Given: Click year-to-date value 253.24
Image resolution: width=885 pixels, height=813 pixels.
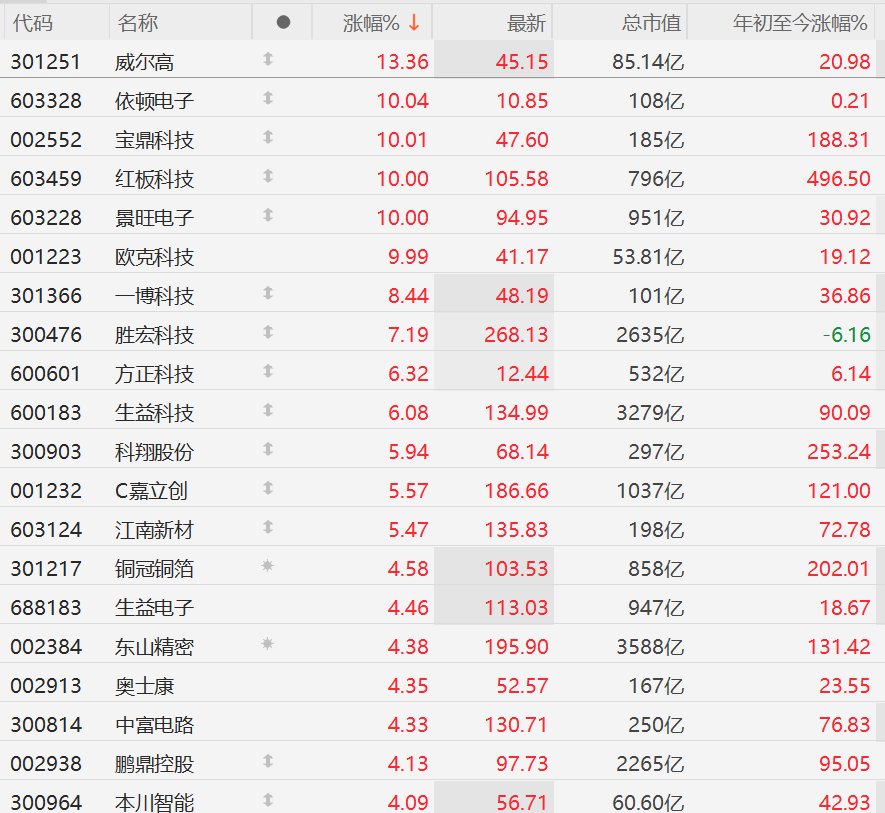Looking at the screenshot, I should coord(839,451).
